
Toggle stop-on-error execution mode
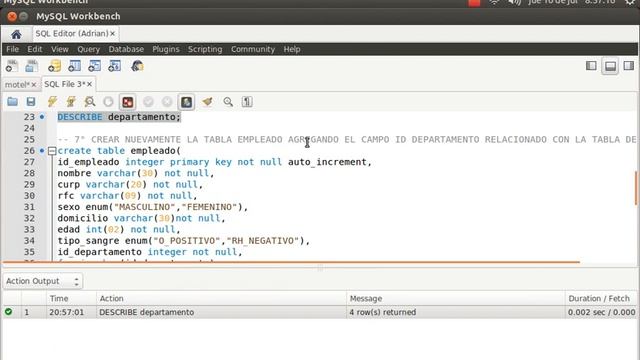pos(128,102)
